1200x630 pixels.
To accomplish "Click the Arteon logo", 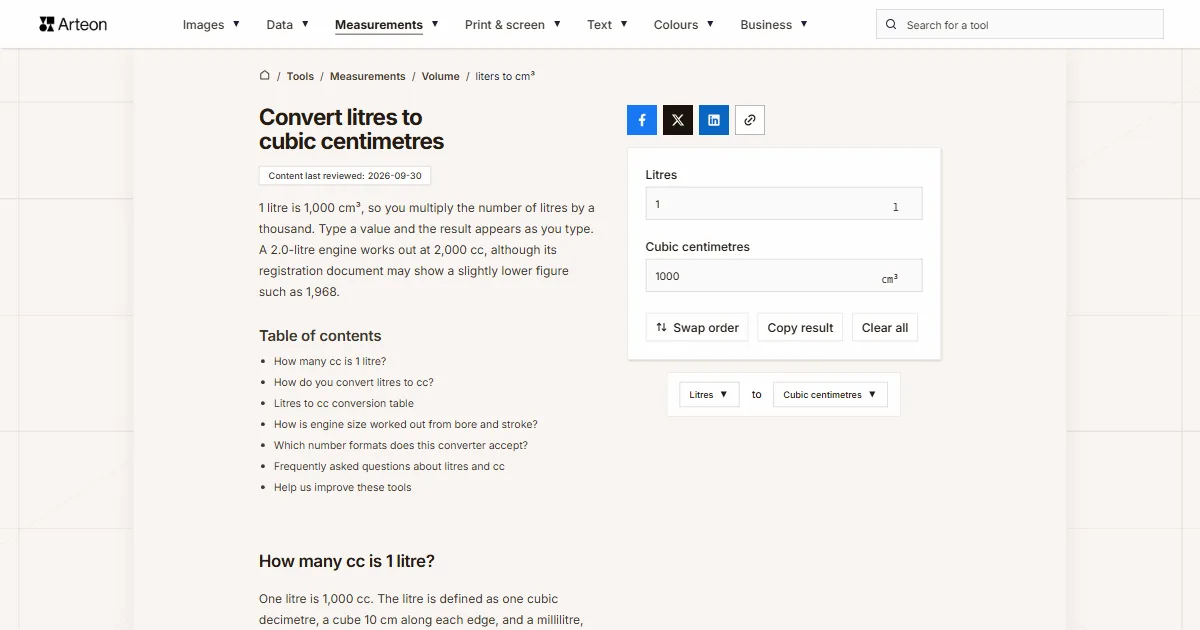I will point(73,24).
